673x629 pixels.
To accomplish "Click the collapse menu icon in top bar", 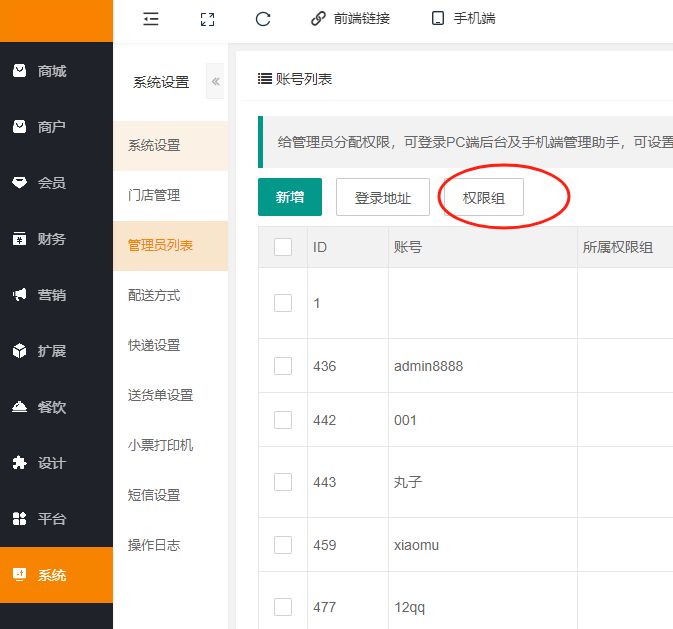I will point(151,19).
